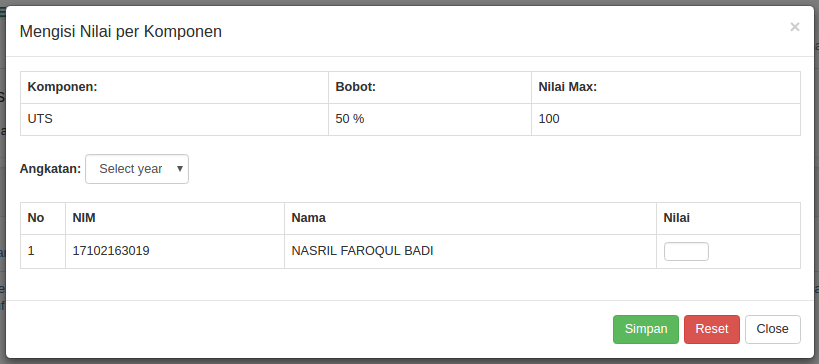Save scores with the Simpan button

[646, 329]
